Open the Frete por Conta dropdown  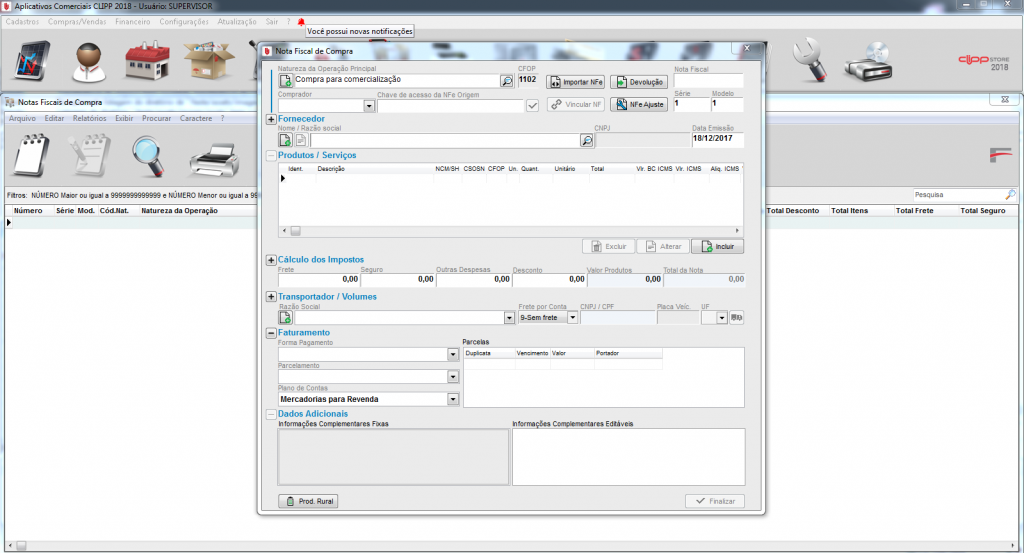point(573,317)
